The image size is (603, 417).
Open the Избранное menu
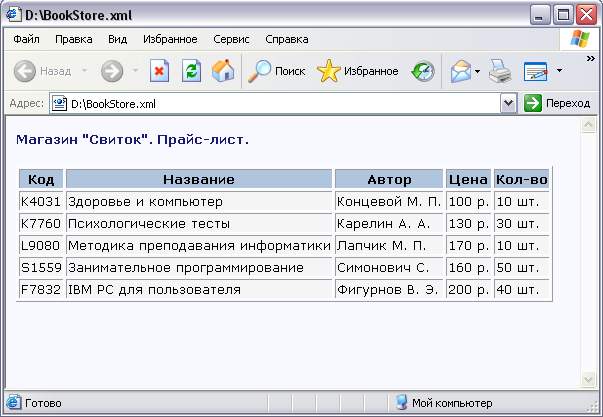170,39
